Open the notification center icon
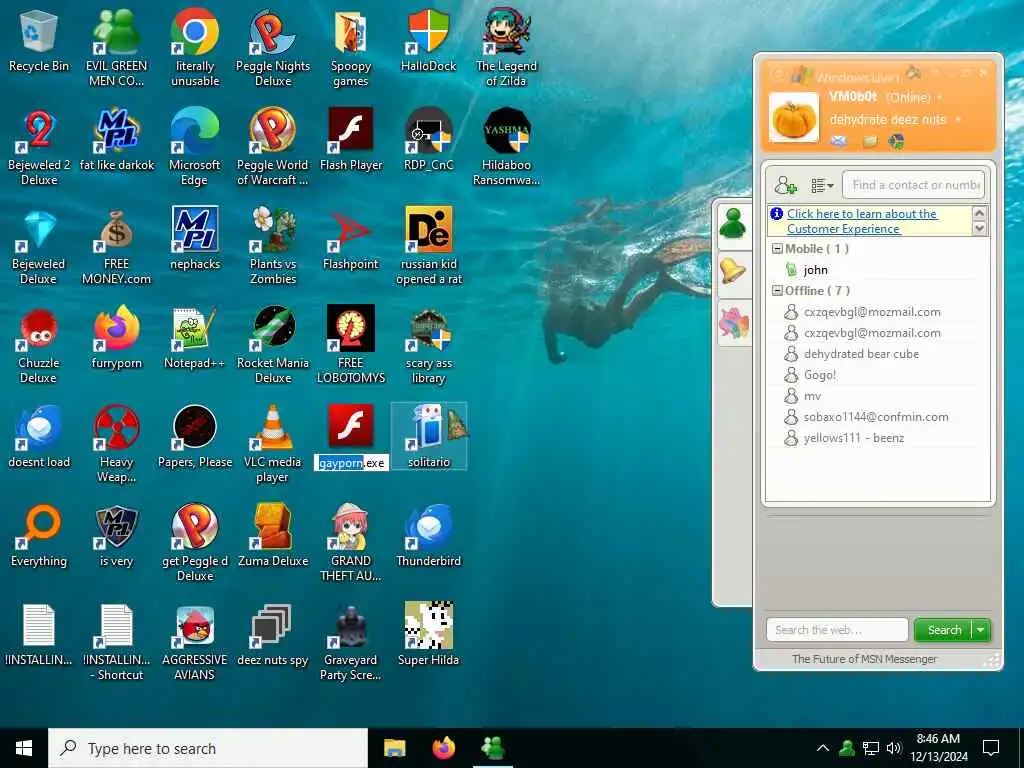This screenshot has width=1024, height=768. [x=991, y=748]
